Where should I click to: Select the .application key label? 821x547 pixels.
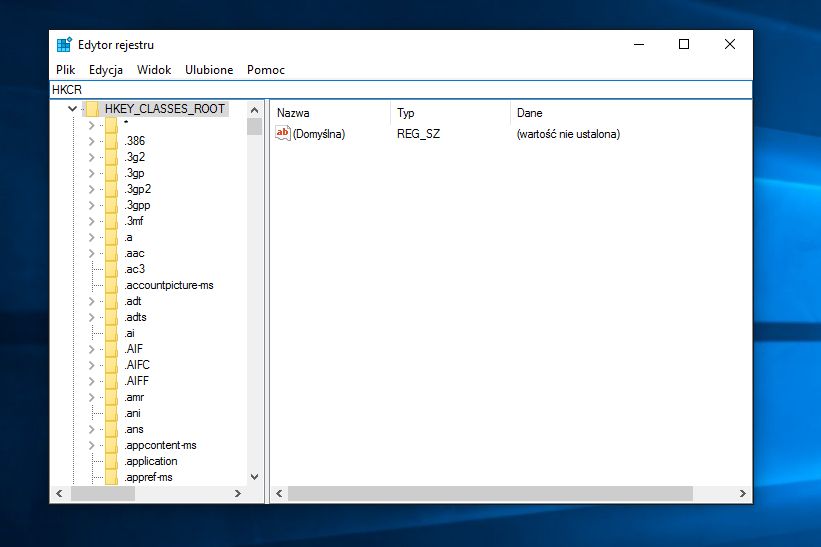coord(151,461)
